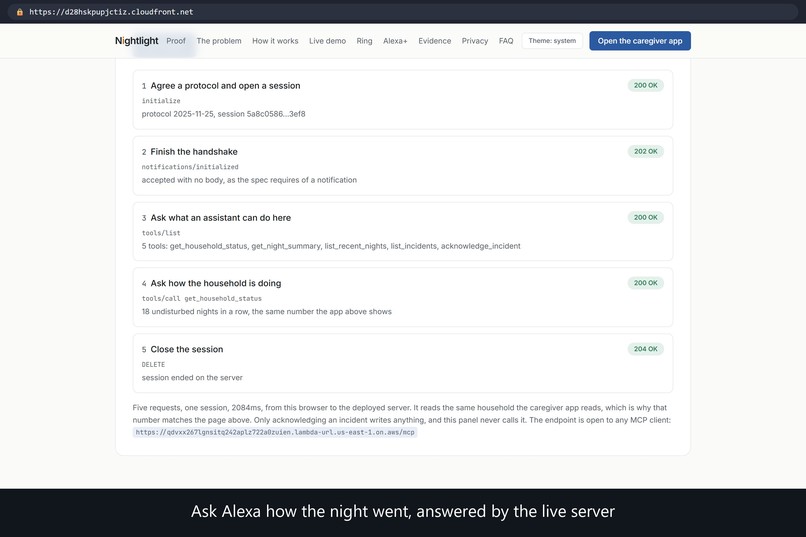This screenshot has width=806, height=537.
Task: Click the 'tools/list' method label
Action: [x=161, y=233]
